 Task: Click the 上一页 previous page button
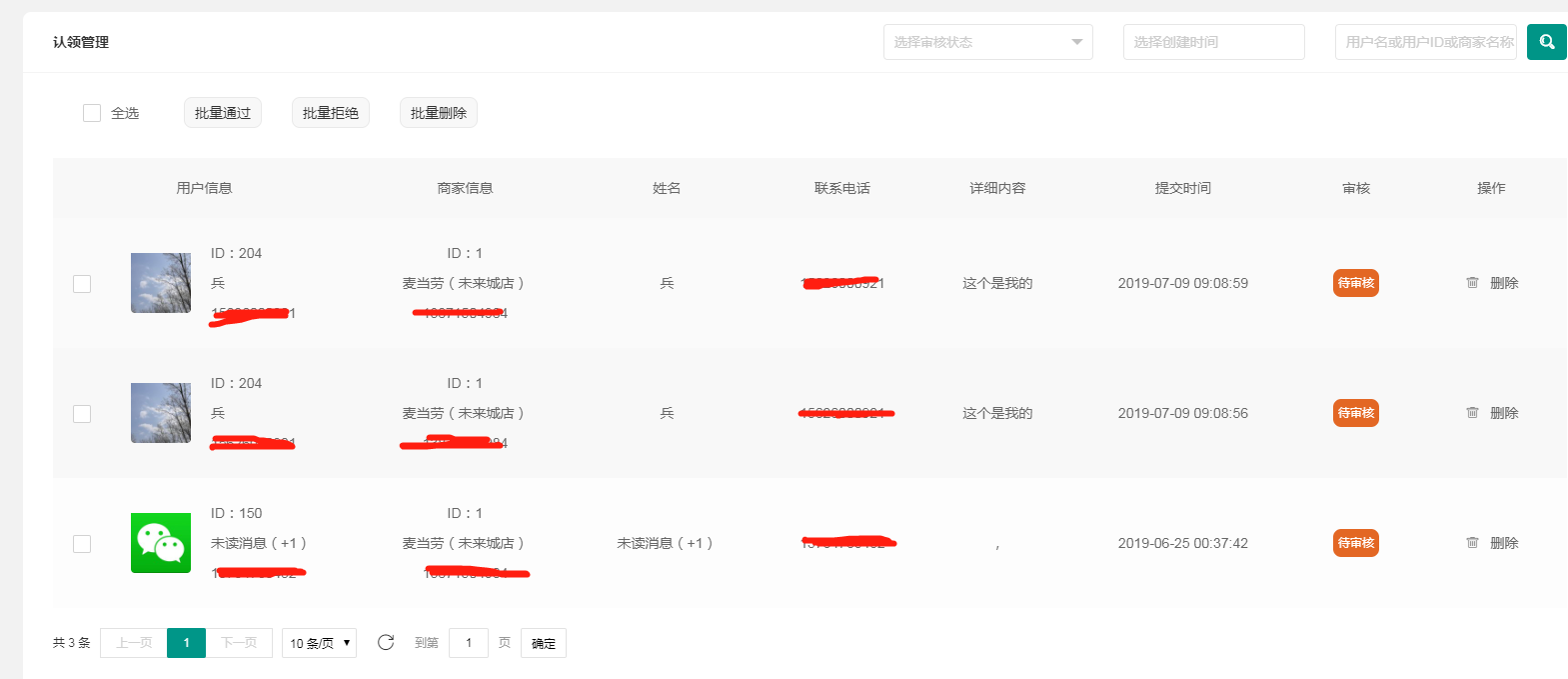coord(134,643)
